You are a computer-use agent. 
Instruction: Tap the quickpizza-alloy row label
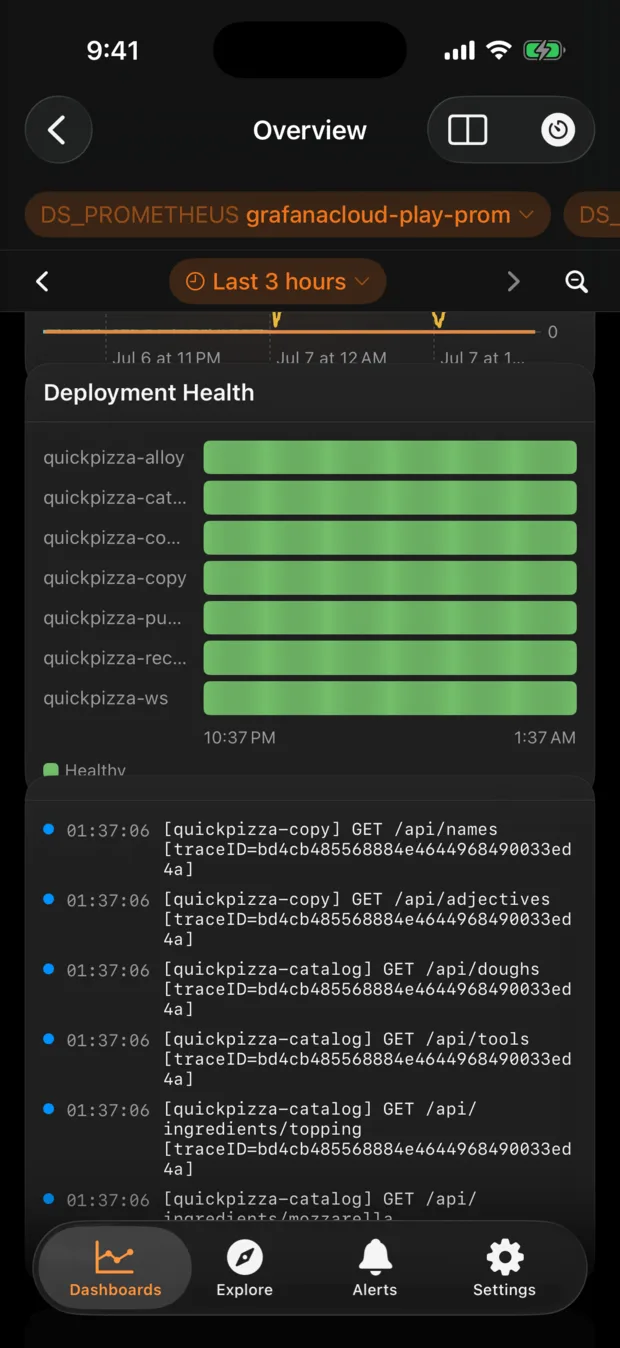(x=114, y=458)
